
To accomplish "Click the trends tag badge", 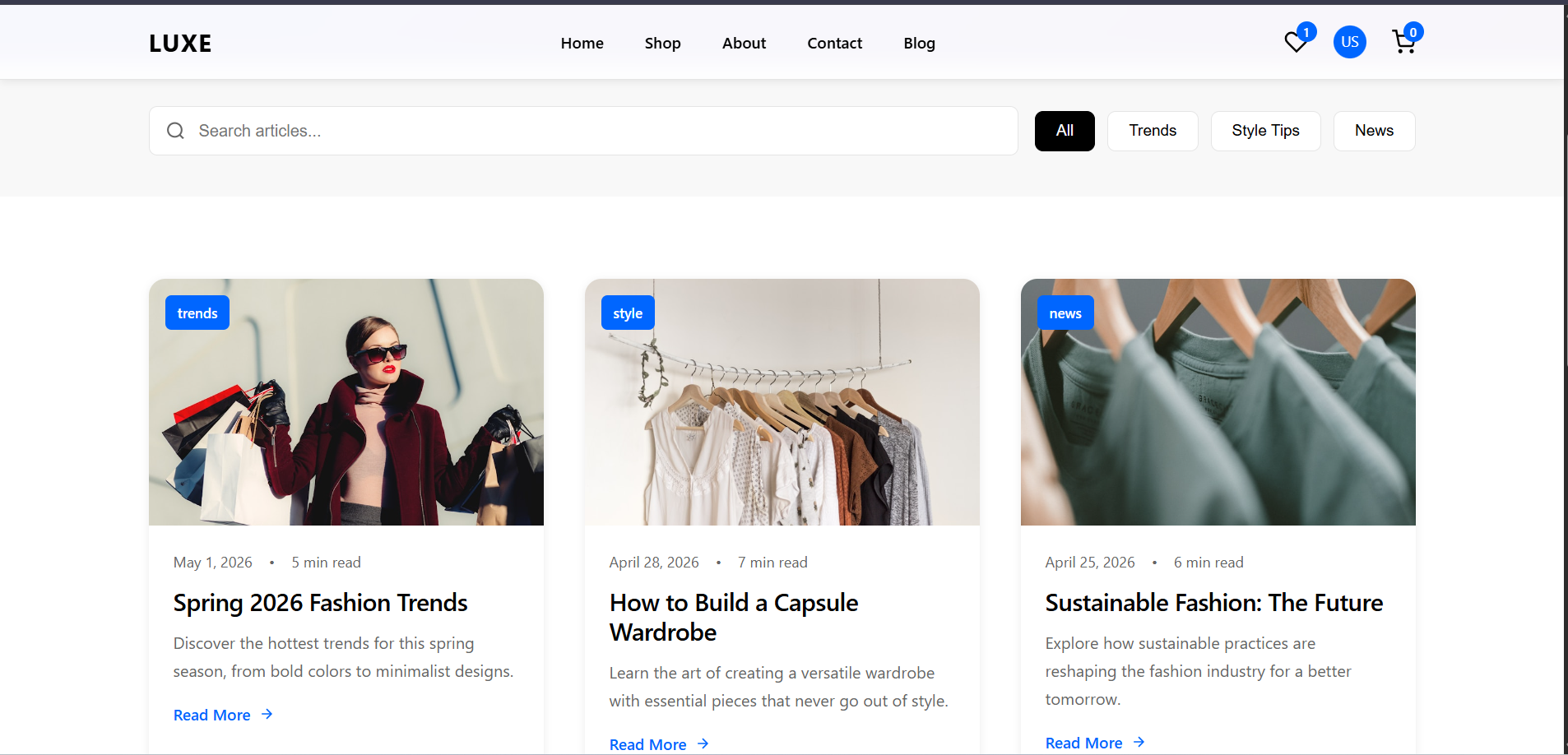I will click(x=197, y=313).
